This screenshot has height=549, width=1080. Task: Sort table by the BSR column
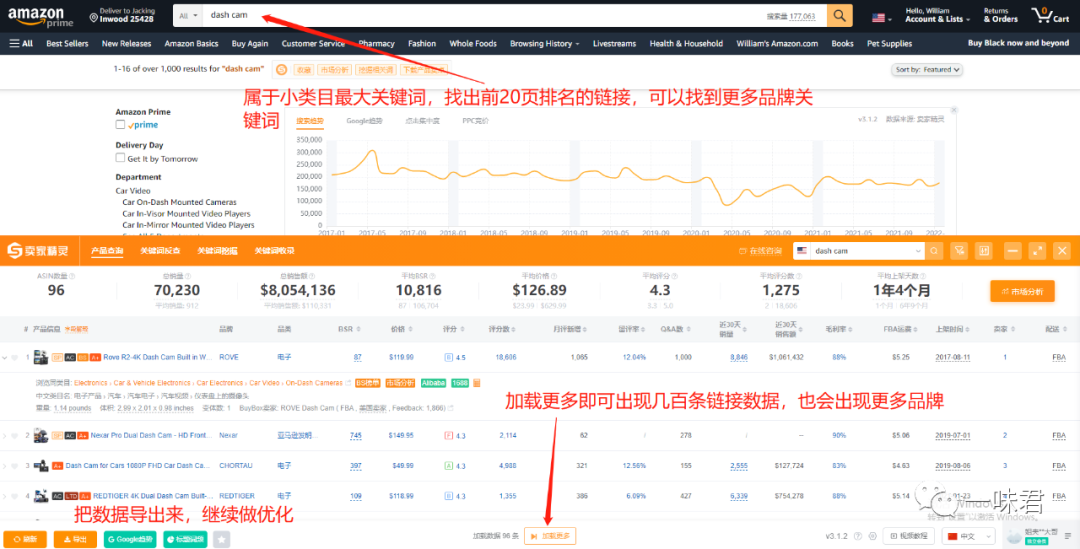(x=349, y=329)
